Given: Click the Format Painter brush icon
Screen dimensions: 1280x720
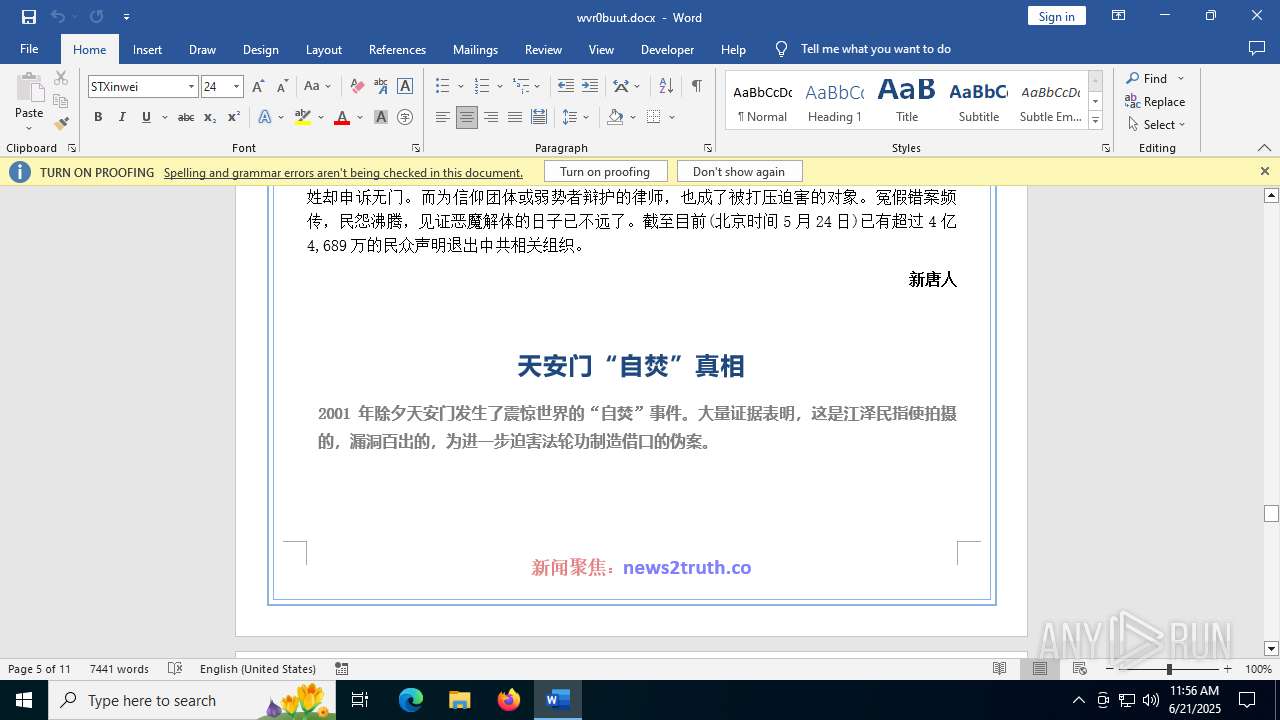Looking at the screenshot, I should pos(61,124).
